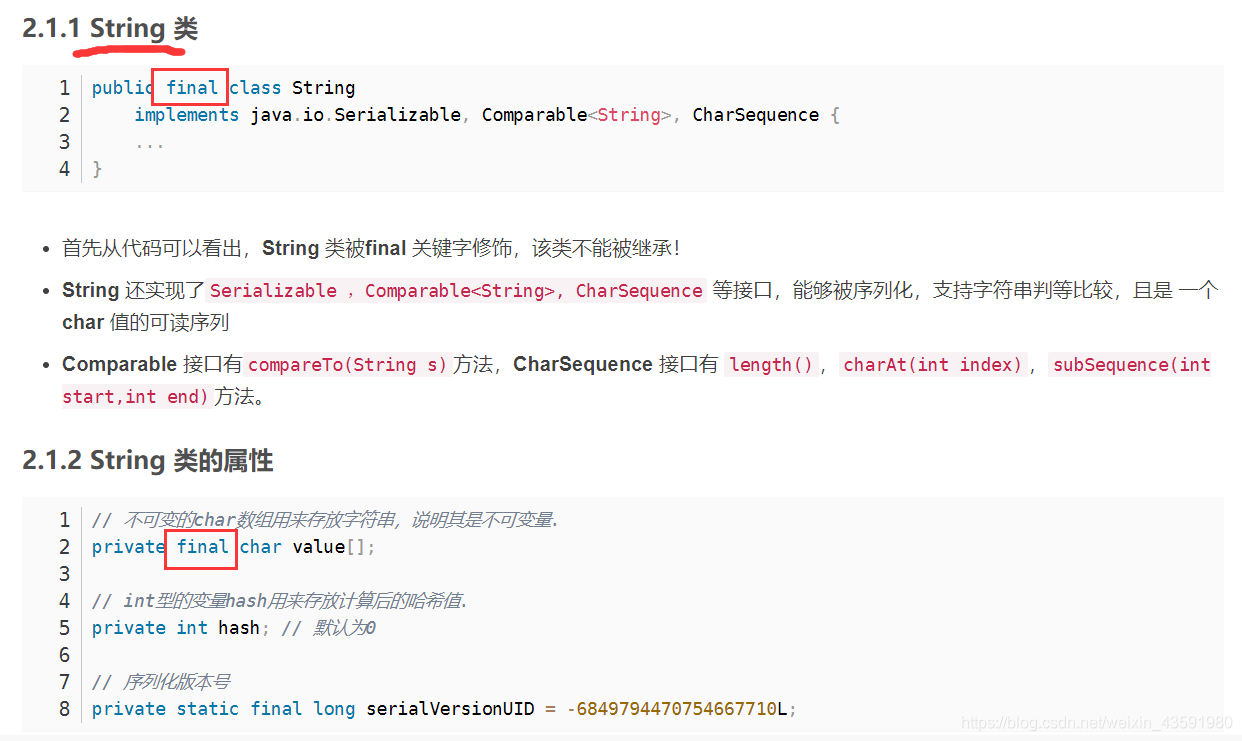
Task: Click the compareTo(String s) inline code
Action: tap(347, 365)
